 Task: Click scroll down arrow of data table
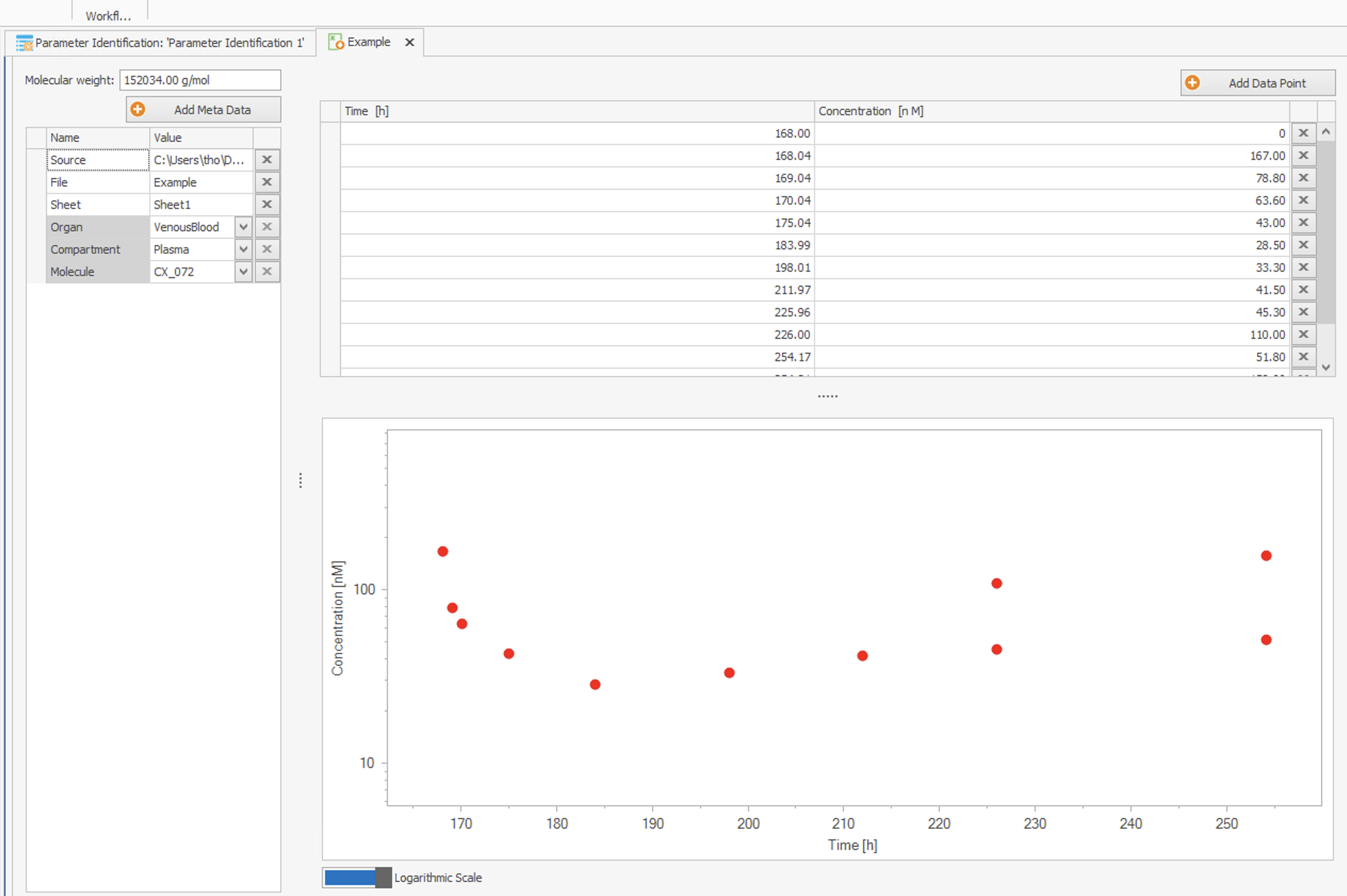pos(1326,368)
